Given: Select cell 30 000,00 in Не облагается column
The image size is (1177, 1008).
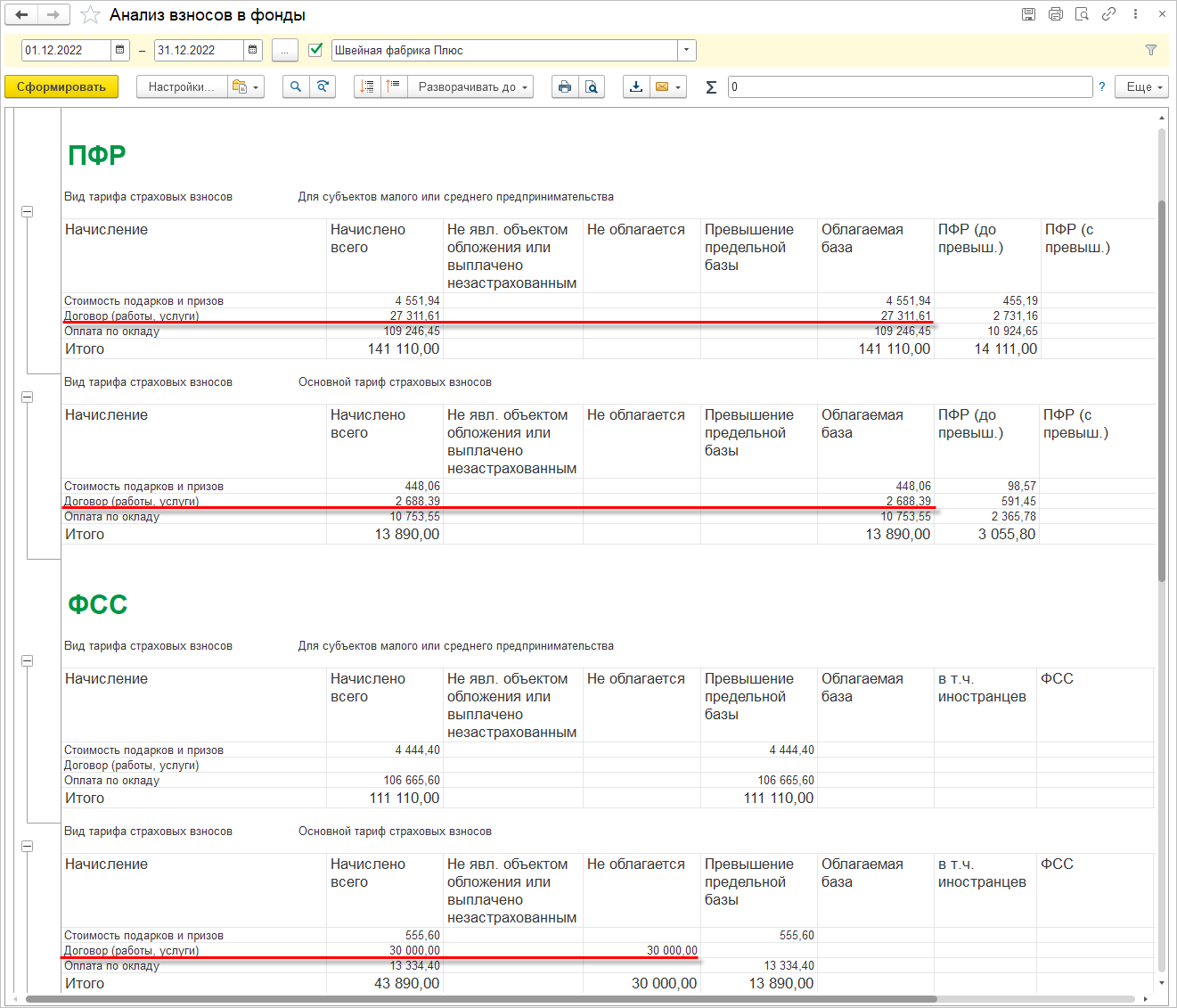Looking at the screenshot, I should pos(642,950).
